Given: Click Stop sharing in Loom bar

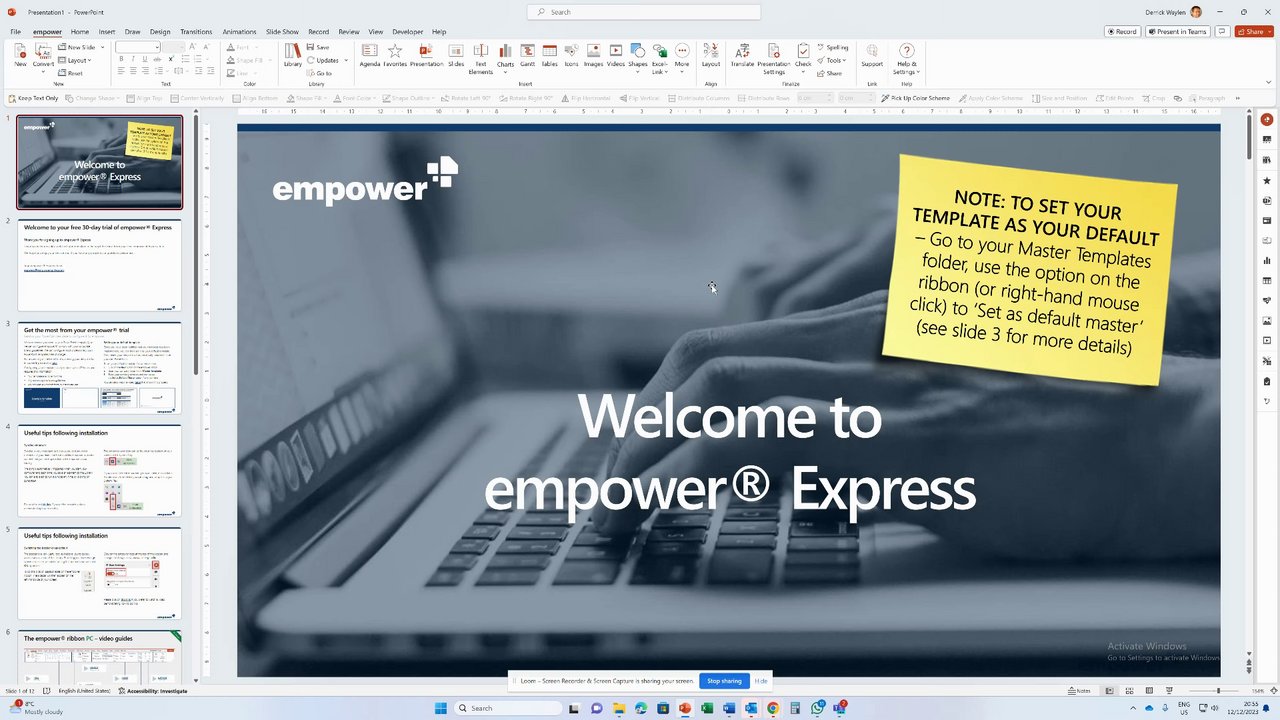Looking at the screenshot, I should (x=724, y=681).
